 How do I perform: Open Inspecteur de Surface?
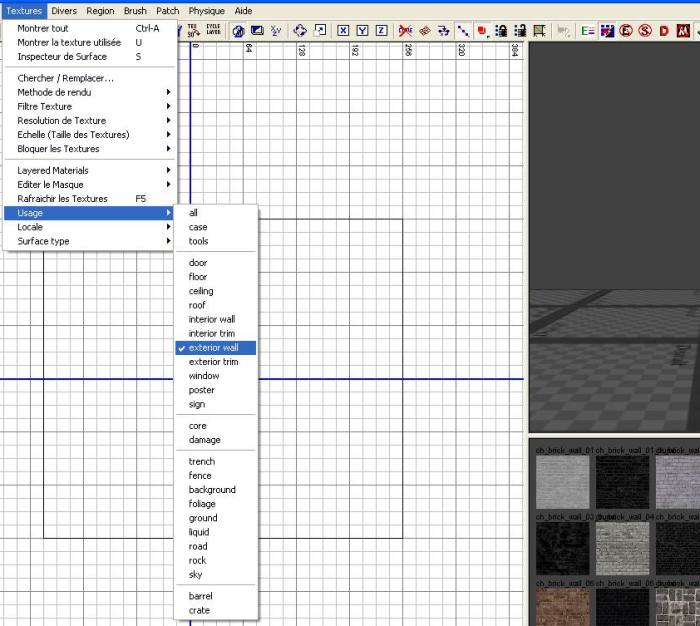tap(89, 57)
